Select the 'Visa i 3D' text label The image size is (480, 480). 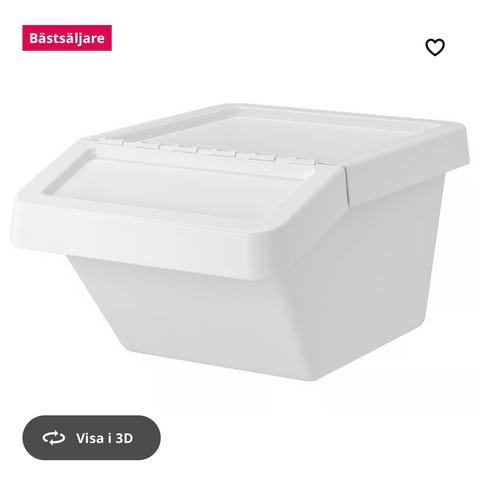pos(104,438)
